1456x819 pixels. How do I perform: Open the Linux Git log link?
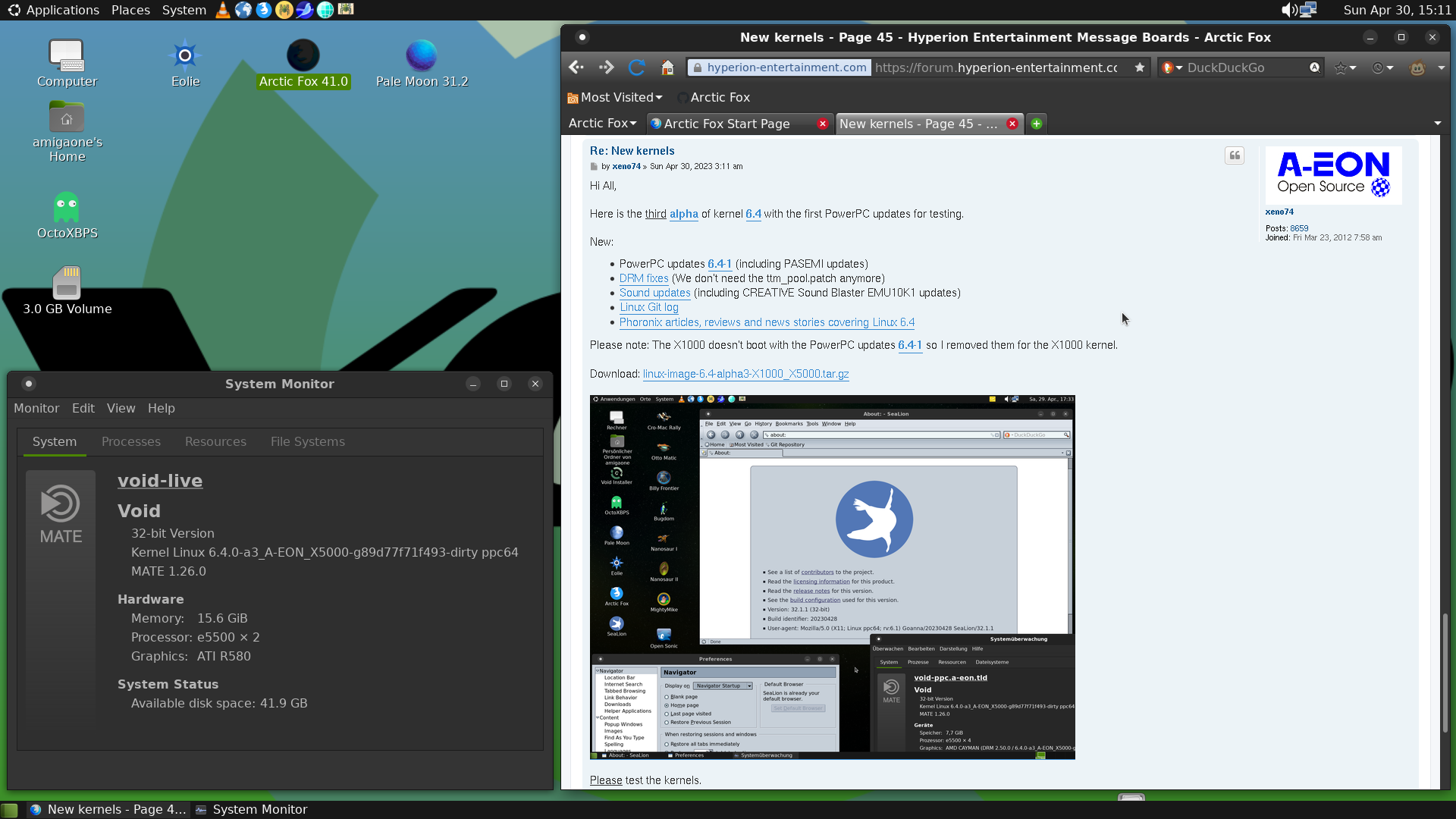(x=649, y=307)
